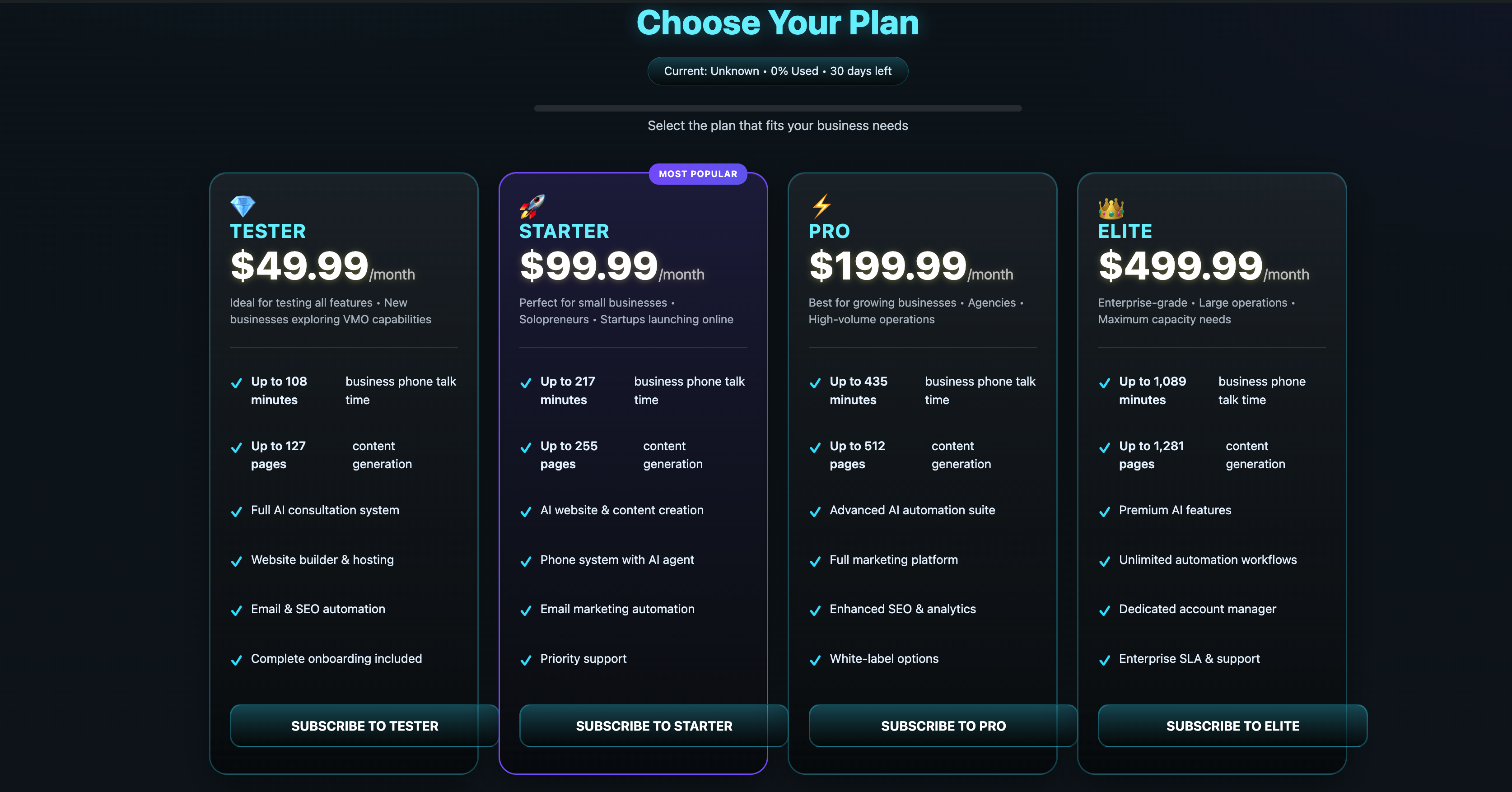Click the checkmark beside White-label options
Image resolution: width=1512 pixels, height=792 pixels.
pos(815,660)
